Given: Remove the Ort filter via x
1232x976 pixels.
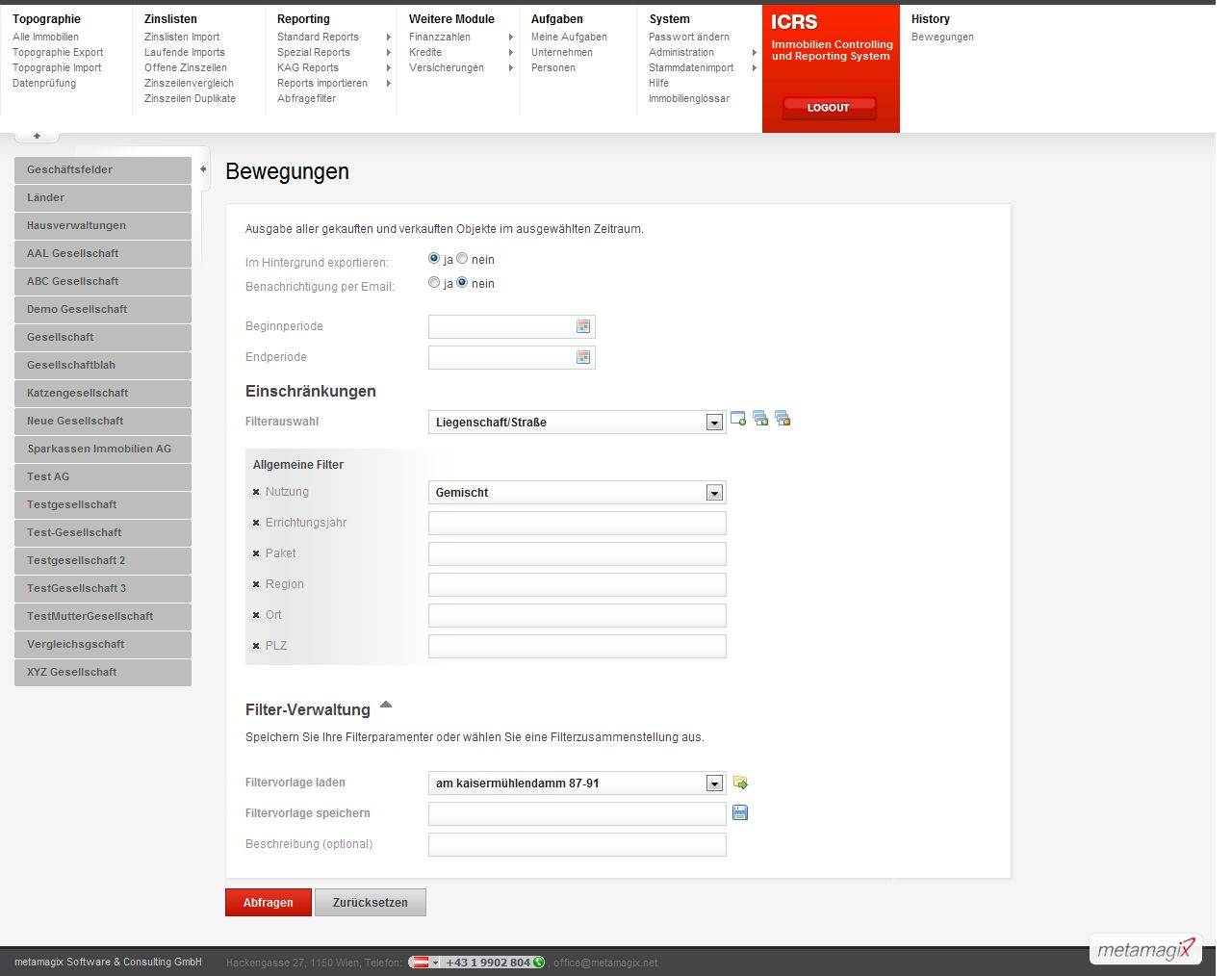Looking at the screenshot, I should [x=256, y=615].
